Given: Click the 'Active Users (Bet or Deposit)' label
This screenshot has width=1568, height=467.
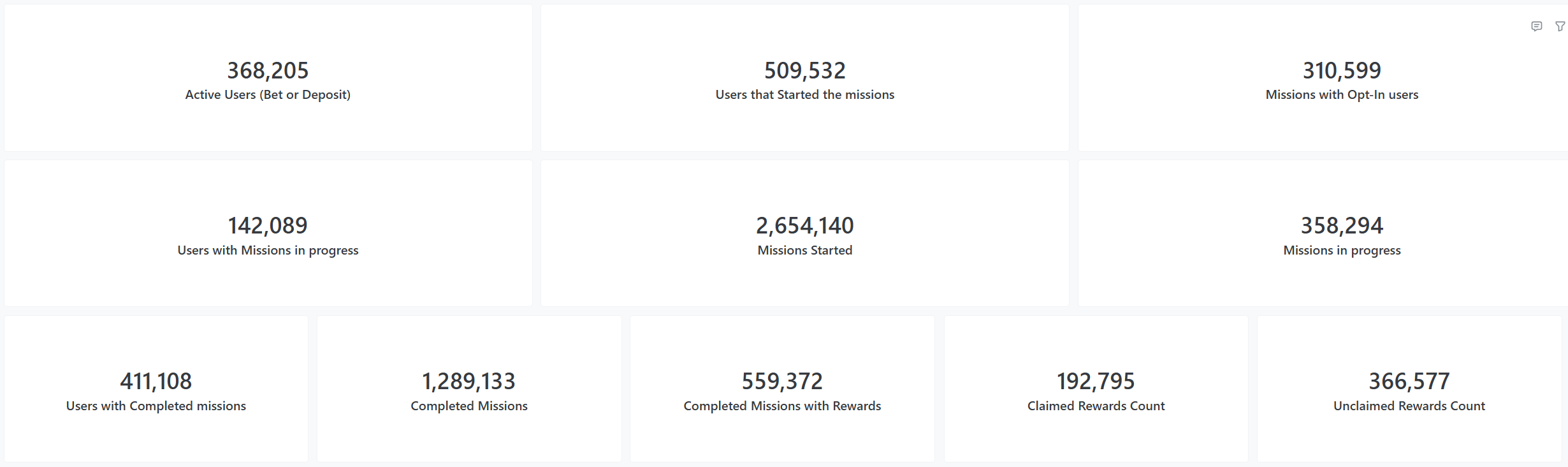Looking at the screenshot, I should point(268,94).
